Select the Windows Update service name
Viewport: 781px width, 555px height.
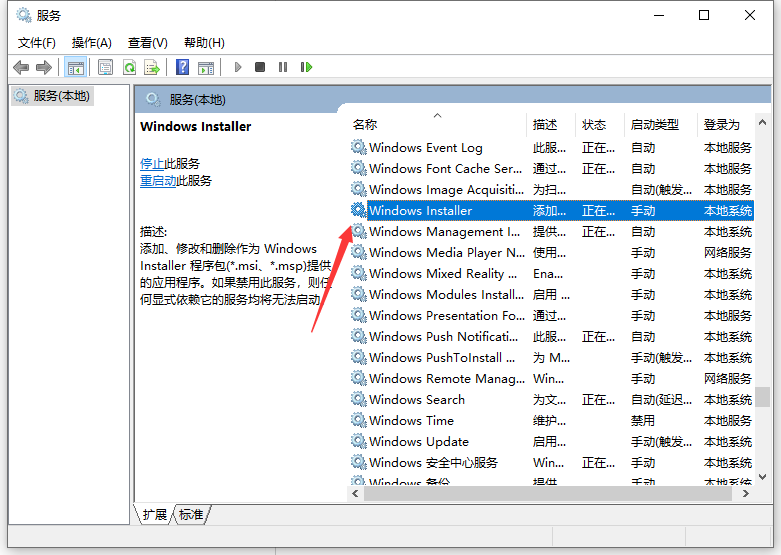(x=418, y=441)
